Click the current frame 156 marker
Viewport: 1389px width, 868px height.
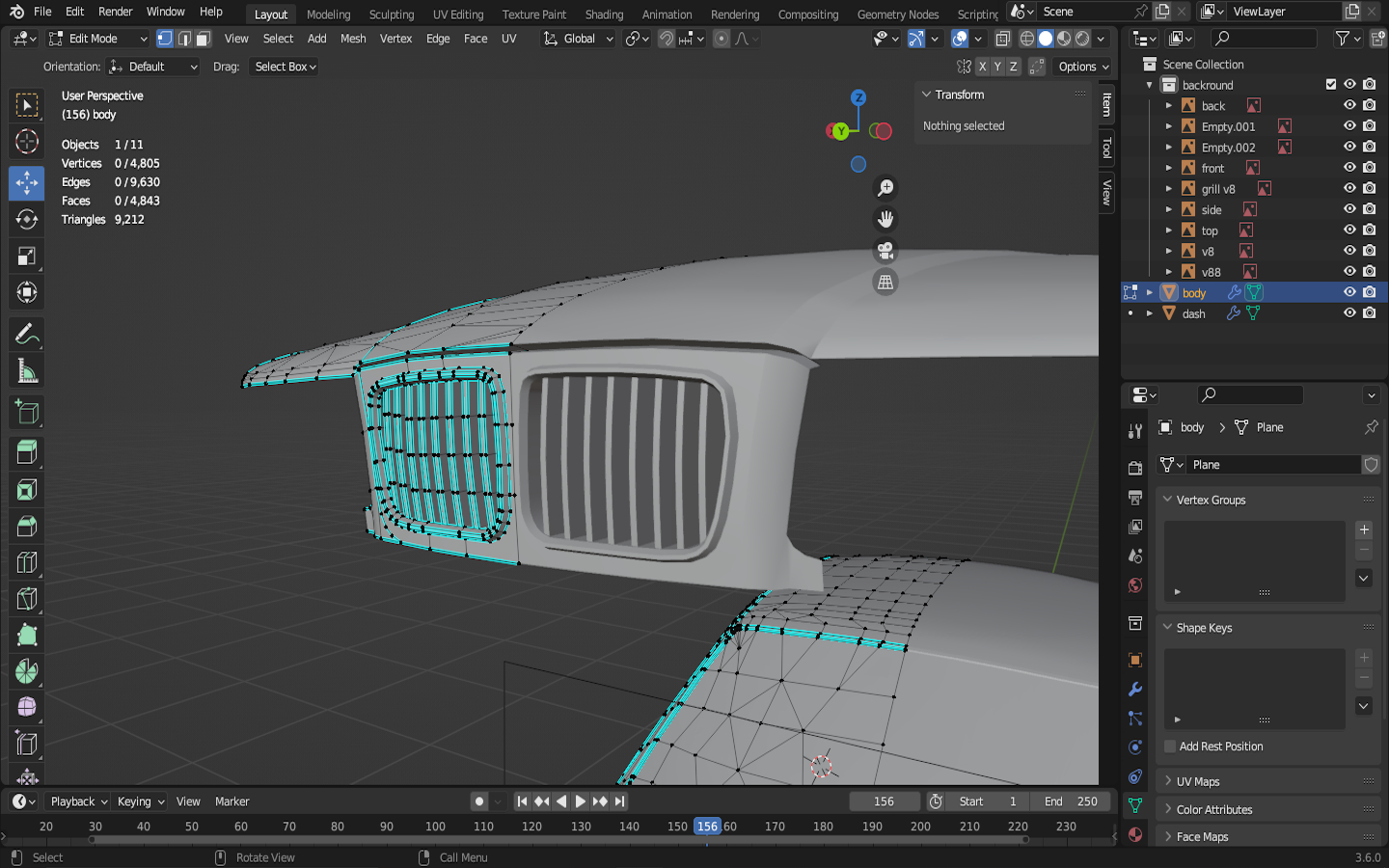(707, 827)
